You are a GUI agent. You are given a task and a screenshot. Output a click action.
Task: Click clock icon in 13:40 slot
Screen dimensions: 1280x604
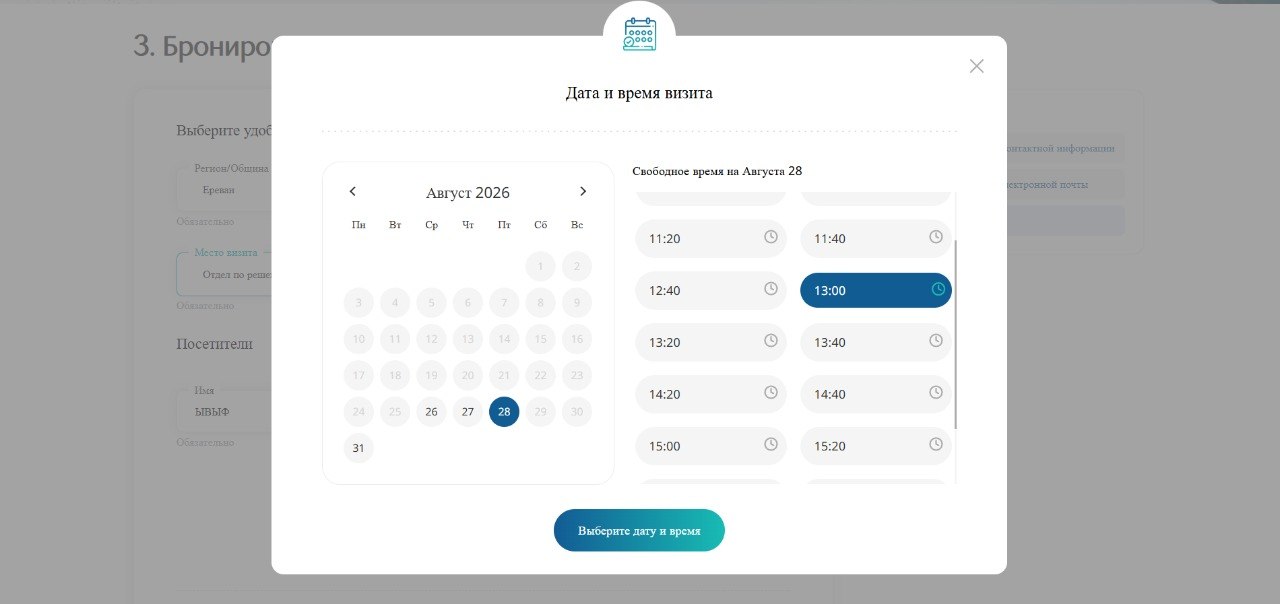click(936, 341)
